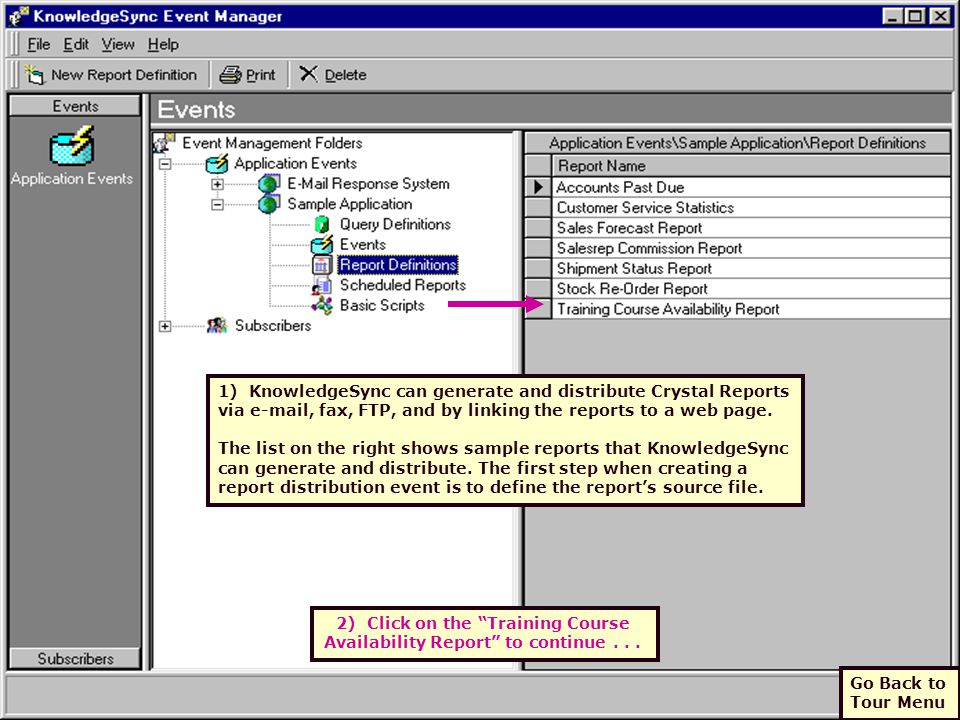Select the Accounts Past Due report
960x720 pixels.
(751, 187)
